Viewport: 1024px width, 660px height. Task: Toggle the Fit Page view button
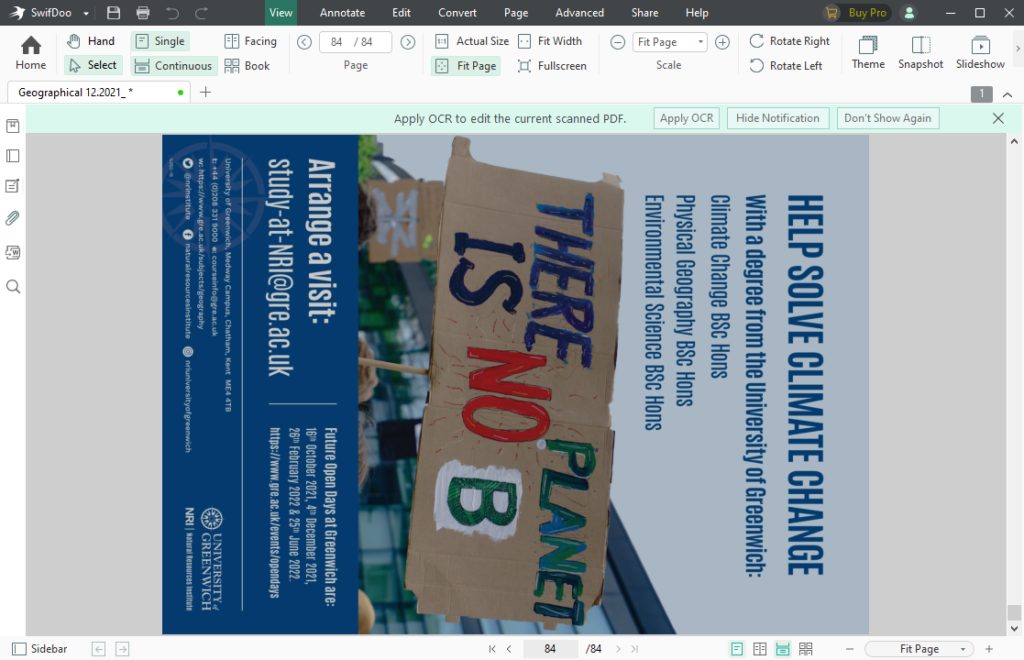466,65
